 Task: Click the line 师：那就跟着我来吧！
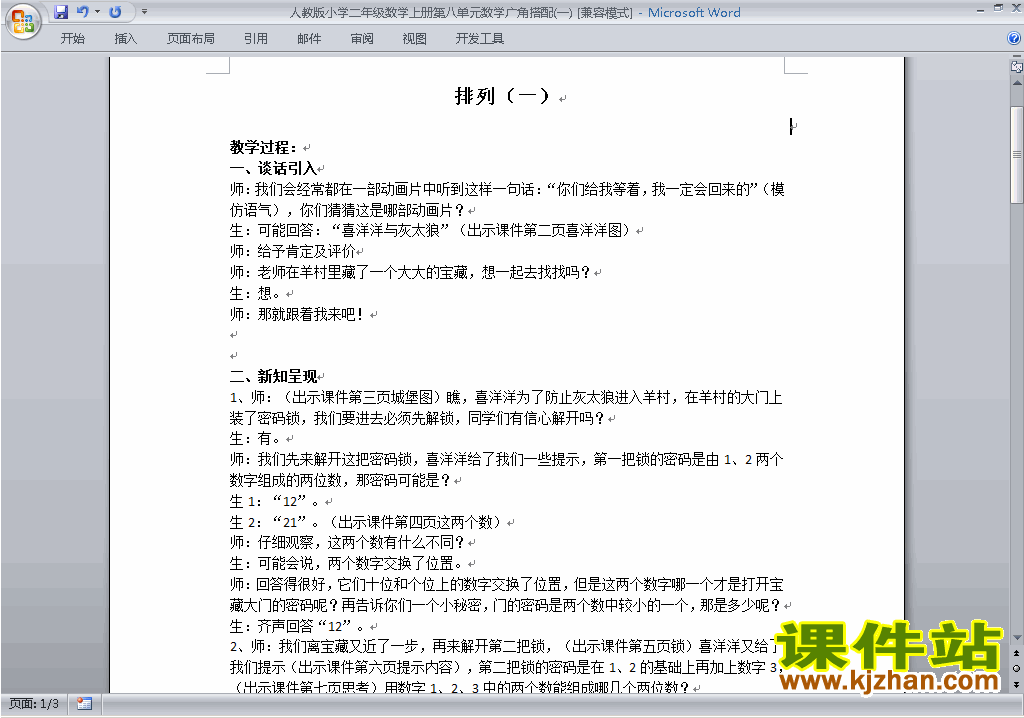[296, 314]
